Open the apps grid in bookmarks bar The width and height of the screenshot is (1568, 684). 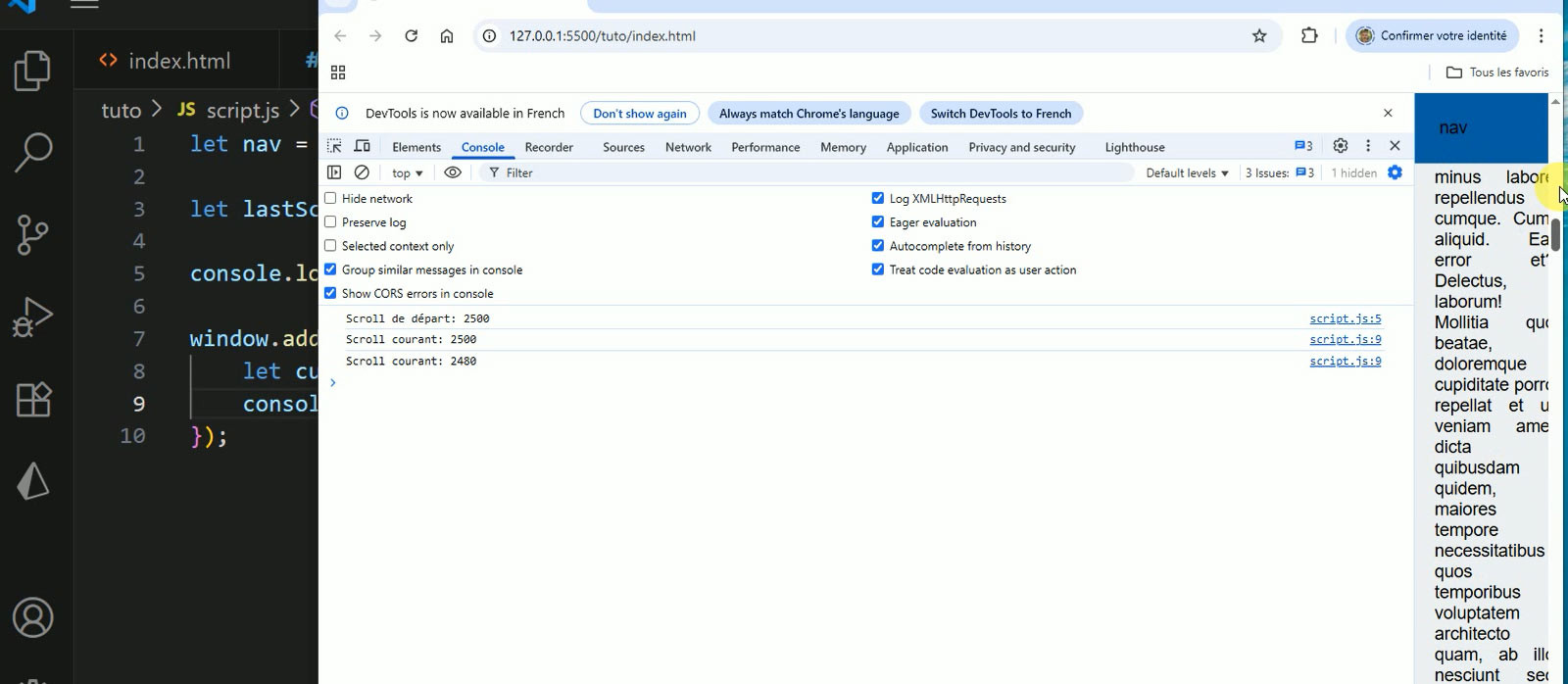click(338, 73)
